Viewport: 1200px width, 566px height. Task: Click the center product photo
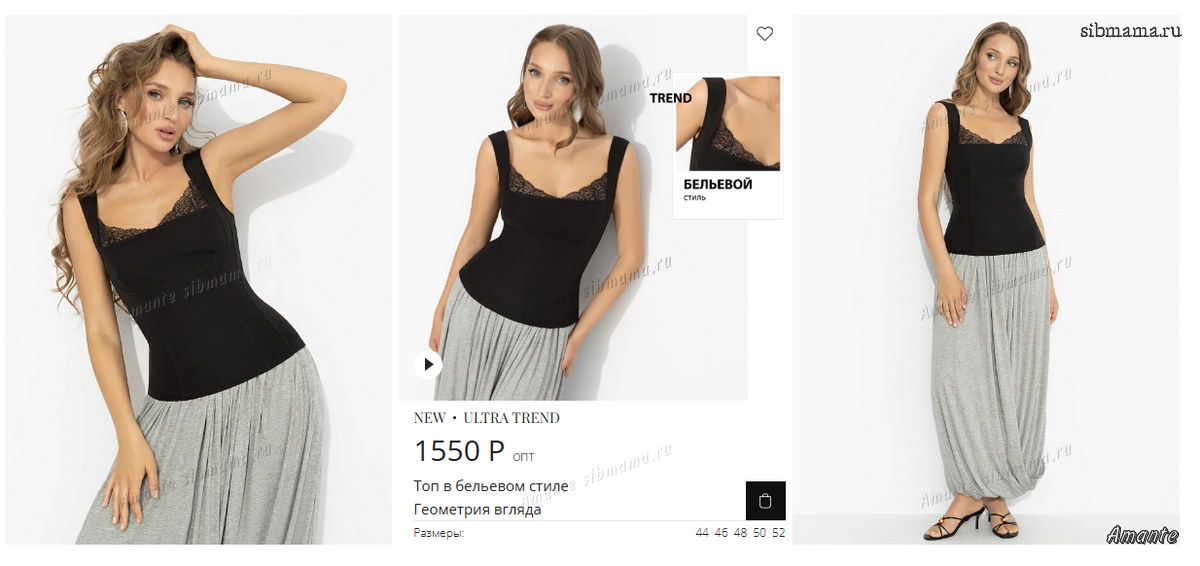(x=573, y=208)
